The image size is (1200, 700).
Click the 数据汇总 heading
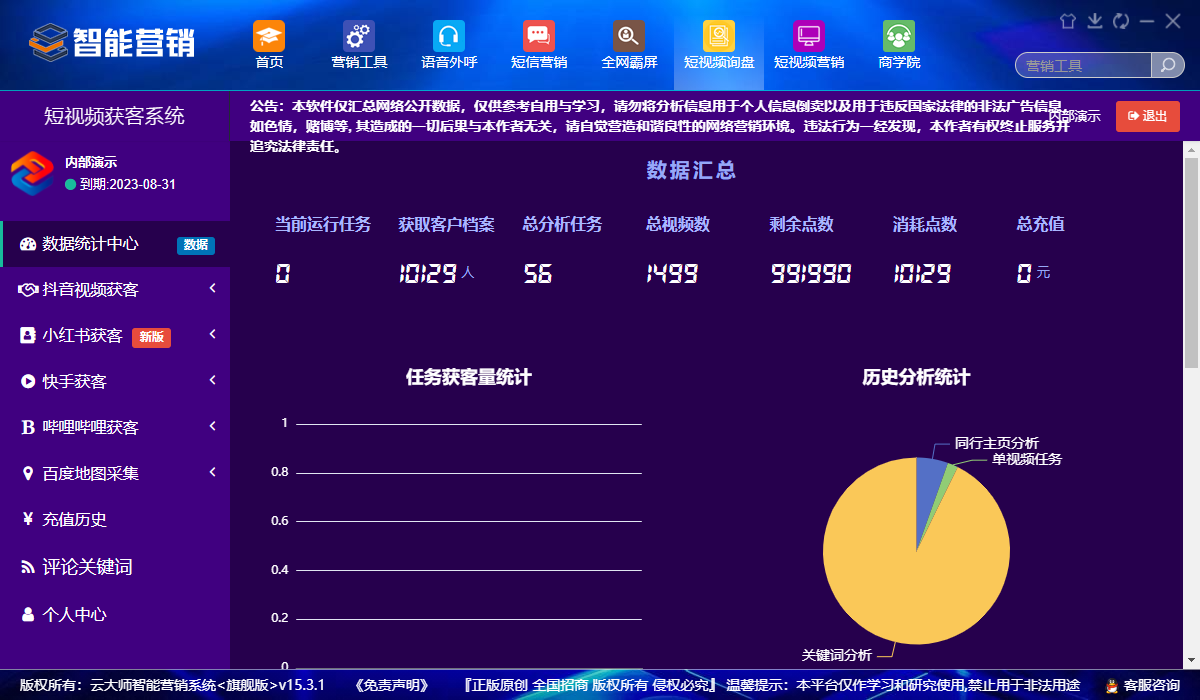pos(692,170)
